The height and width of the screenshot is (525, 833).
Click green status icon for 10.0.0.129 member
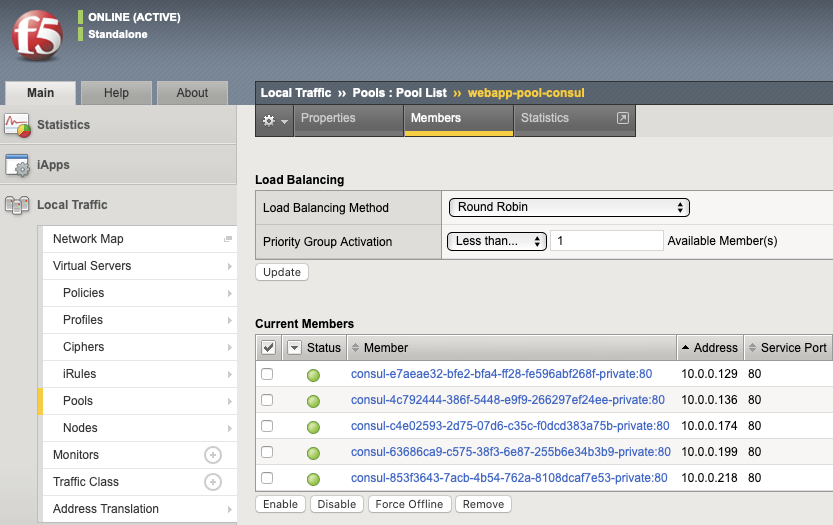[x=313, y=375]
